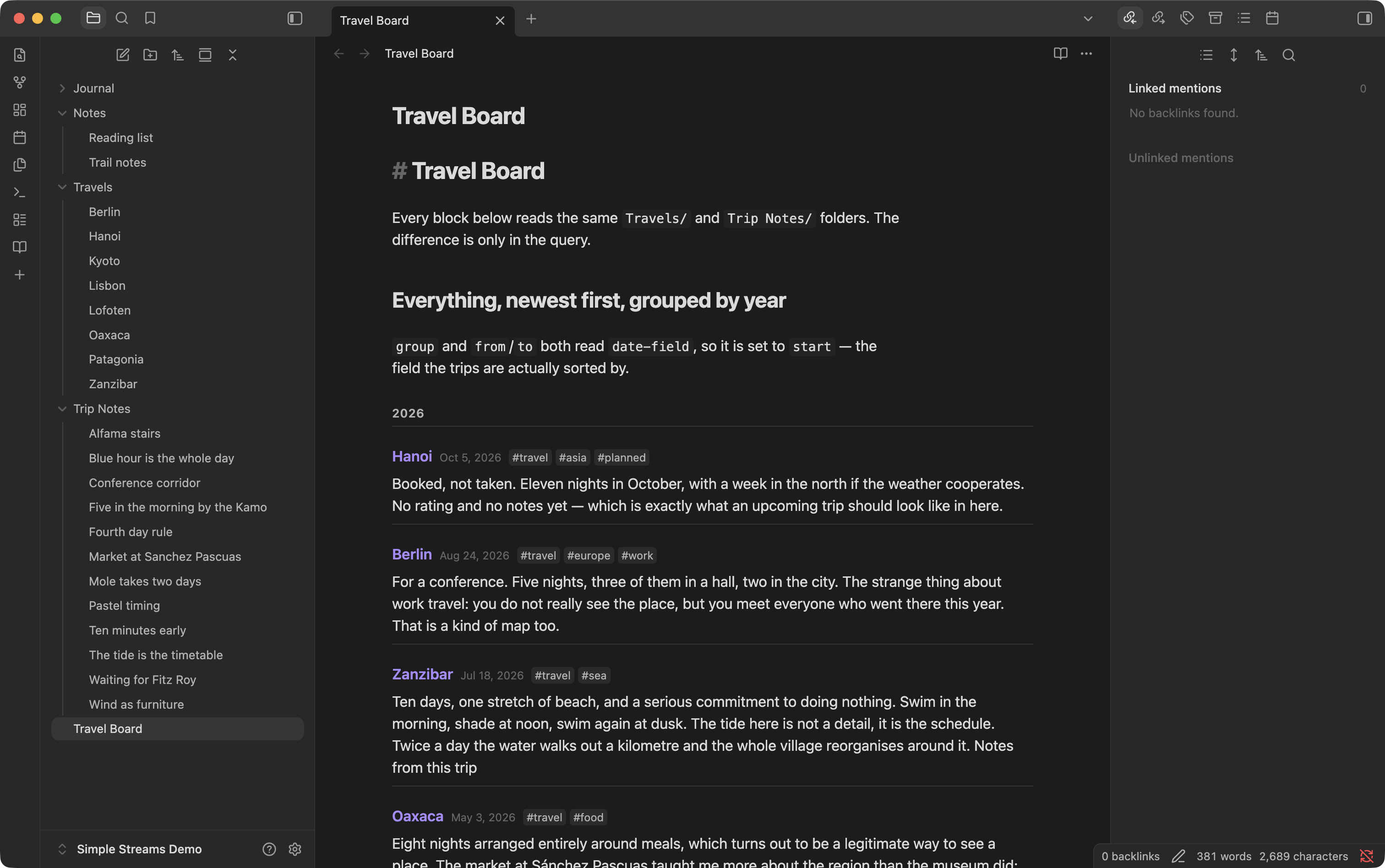Click the #food tag on Oaxaca

pos(588,818)
